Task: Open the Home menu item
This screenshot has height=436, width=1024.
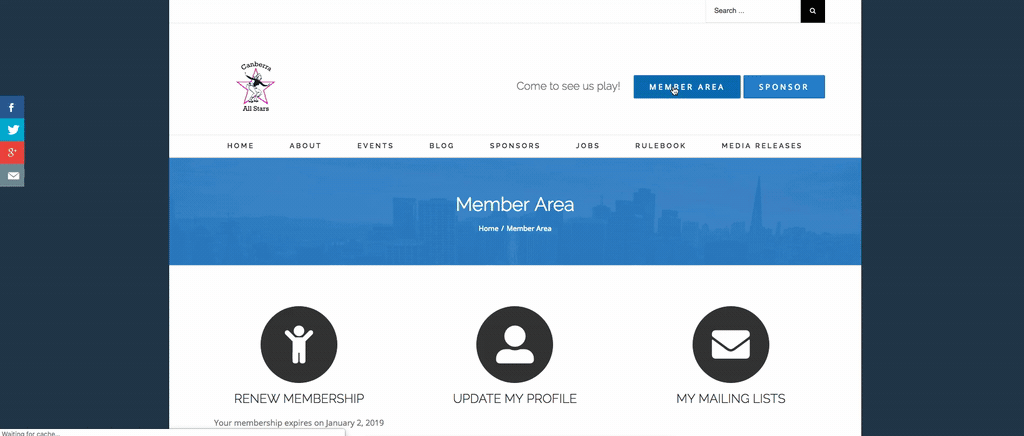Action: pos(240,146)
